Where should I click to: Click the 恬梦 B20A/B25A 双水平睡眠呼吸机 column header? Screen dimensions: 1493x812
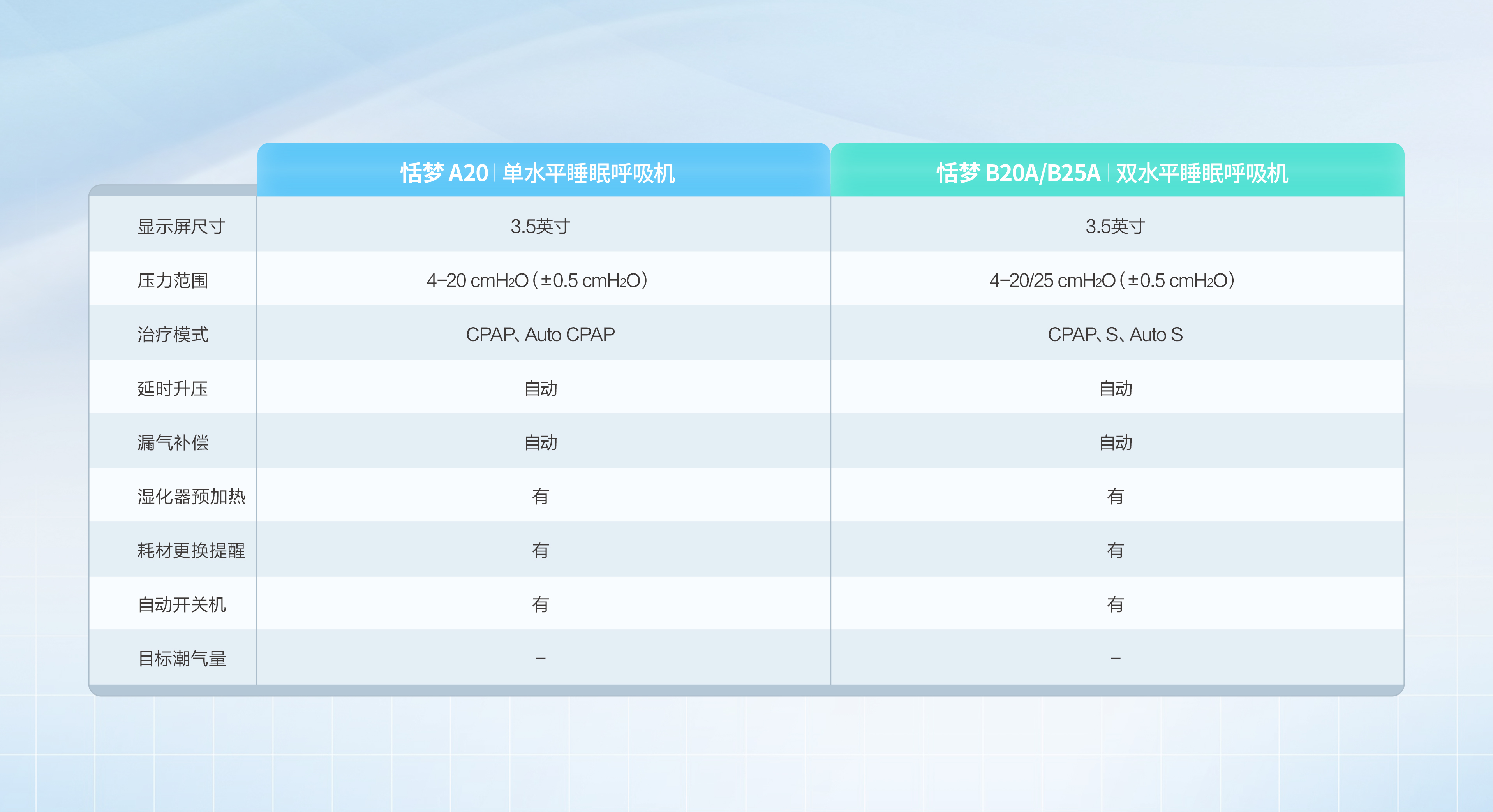point(1112,173)
